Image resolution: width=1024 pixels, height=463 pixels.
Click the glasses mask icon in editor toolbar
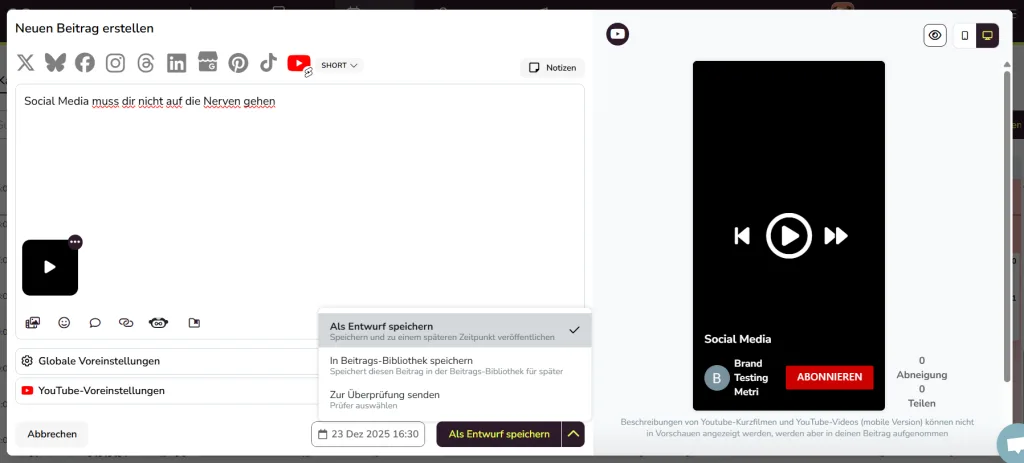pyautogui.click(x=159, y=323)
